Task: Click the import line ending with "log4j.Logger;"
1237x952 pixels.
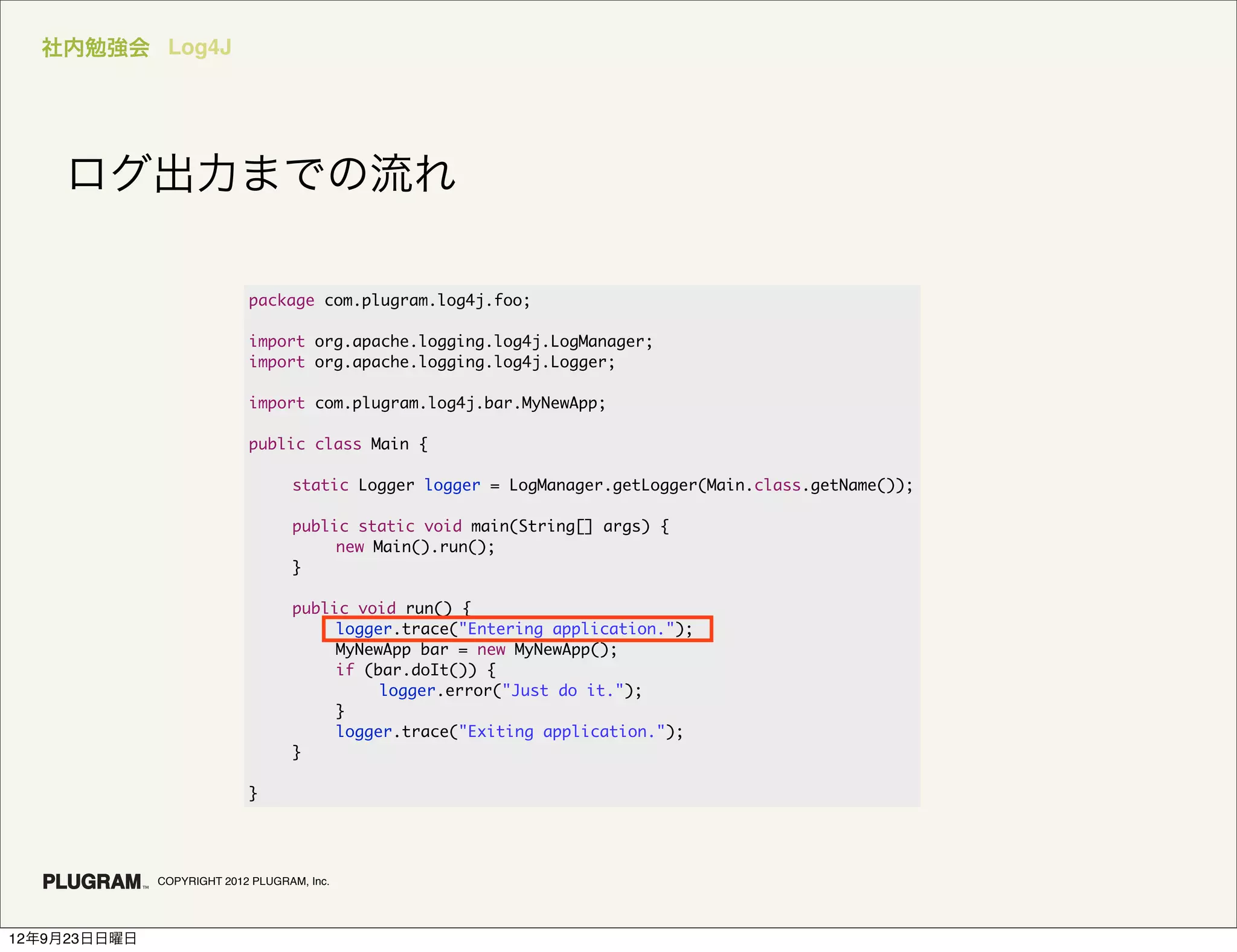Action: (432, 362)
